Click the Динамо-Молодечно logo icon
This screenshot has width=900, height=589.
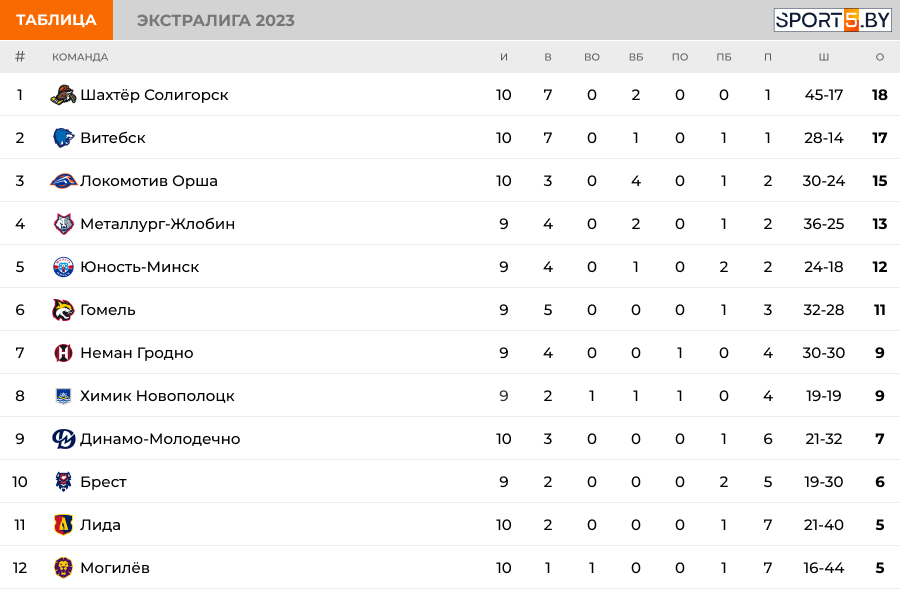click(63, 439)
